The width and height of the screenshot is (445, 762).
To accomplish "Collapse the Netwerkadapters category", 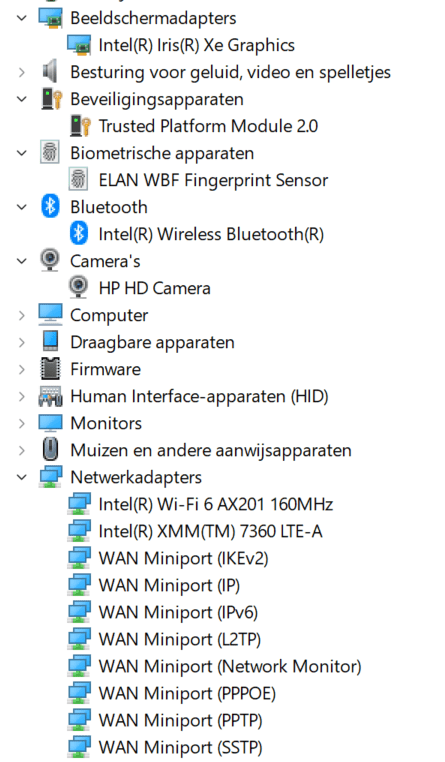I will (x=22, y=477).
